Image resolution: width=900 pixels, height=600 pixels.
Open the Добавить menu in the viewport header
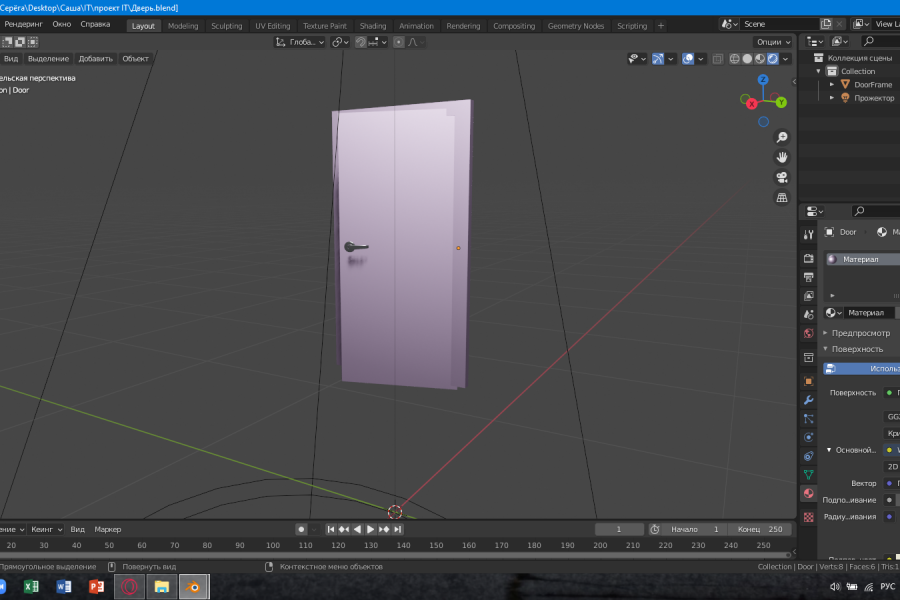[95, 59]
